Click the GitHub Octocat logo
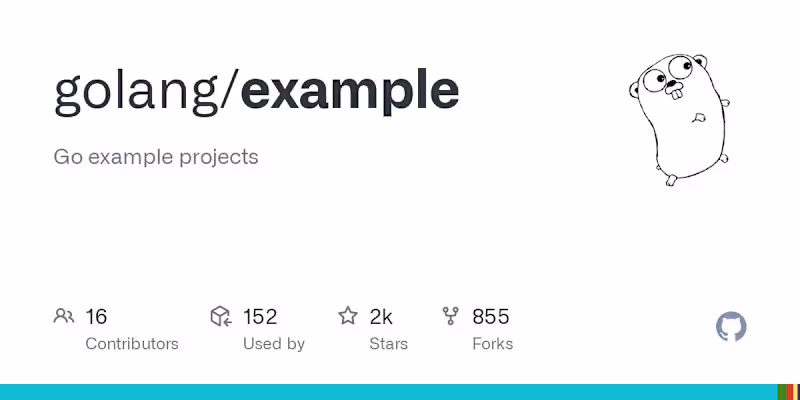 pos(732,327)
